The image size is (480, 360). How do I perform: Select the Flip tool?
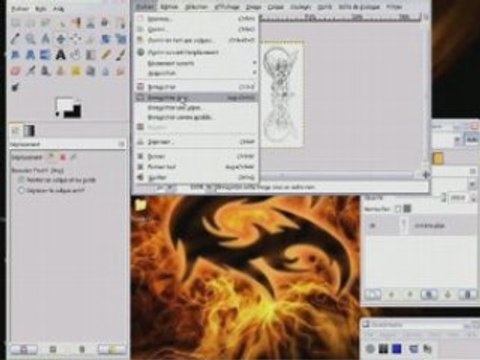click(x=46, y=55)
